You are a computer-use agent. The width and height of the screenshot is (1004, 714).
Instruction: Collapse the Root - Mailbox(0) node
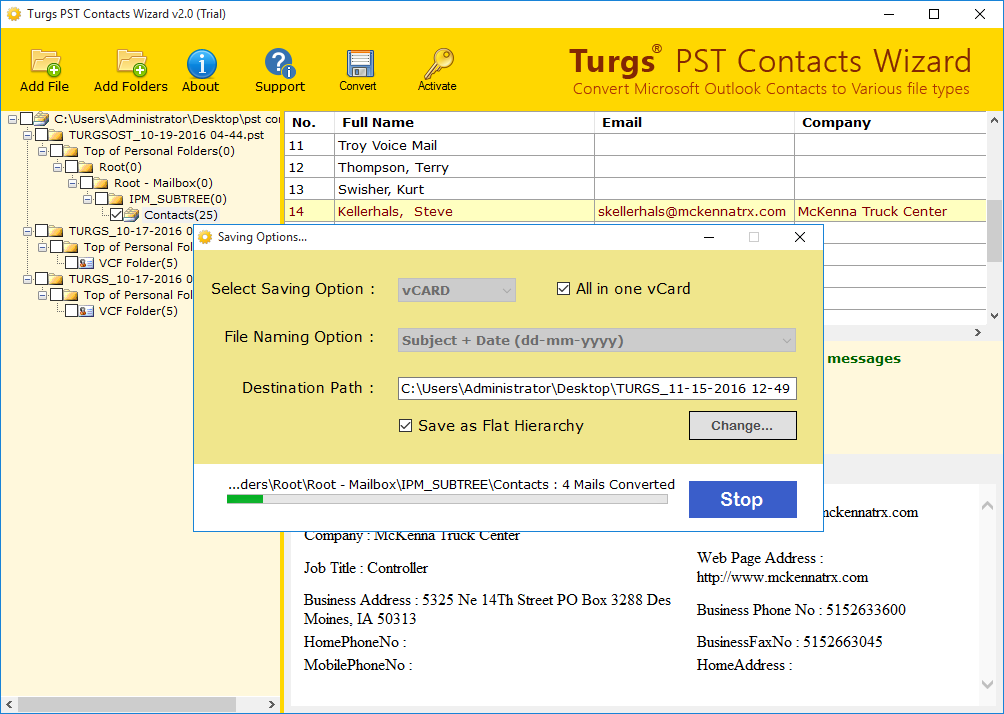click(x=72, y=183)
